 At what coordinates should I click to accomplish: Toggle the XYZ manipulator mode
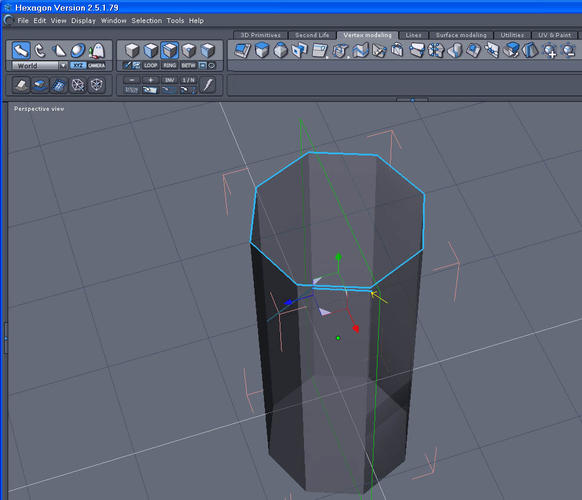point(78,66)
